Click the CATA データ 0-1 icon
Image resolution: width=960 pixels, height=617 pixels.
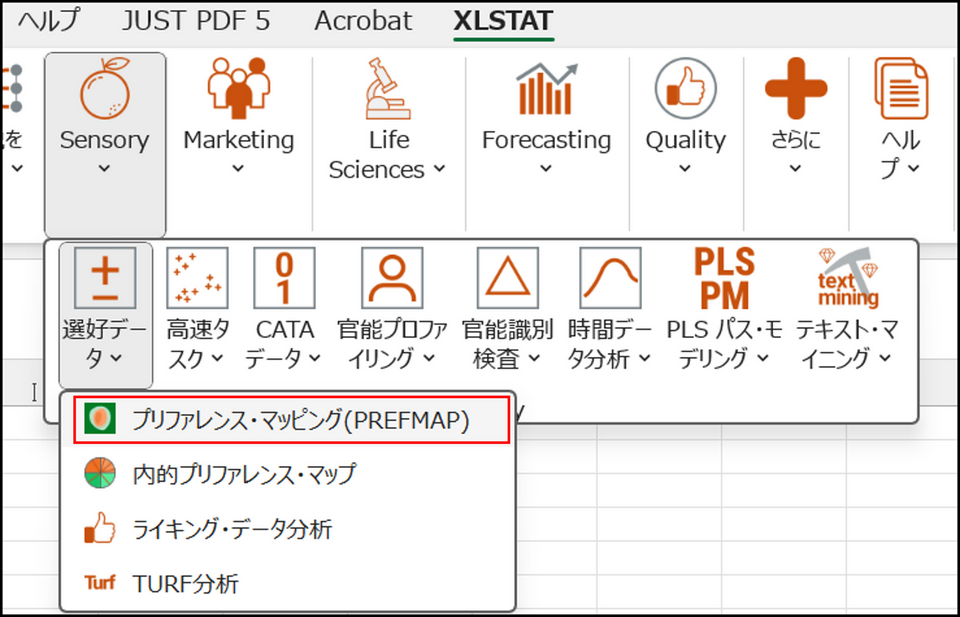click(x=284, y=278)
